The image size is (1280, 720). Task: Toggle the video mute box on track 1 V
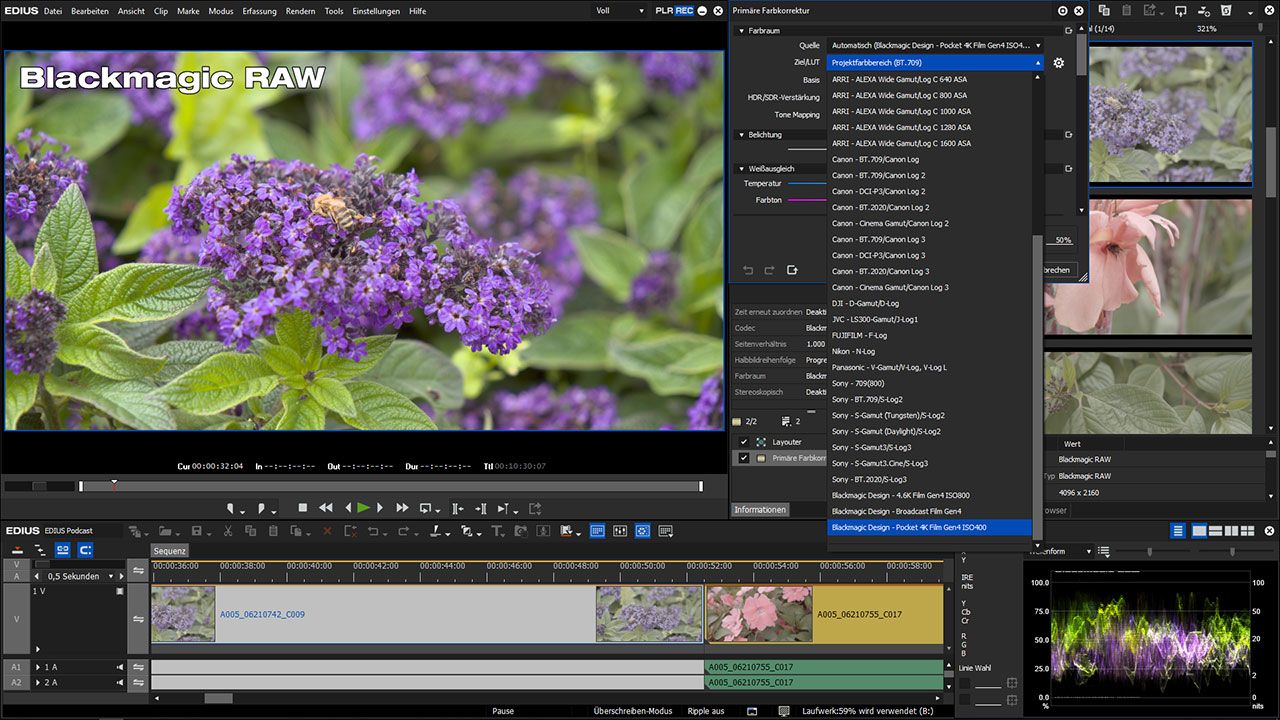tap(120, 591)
